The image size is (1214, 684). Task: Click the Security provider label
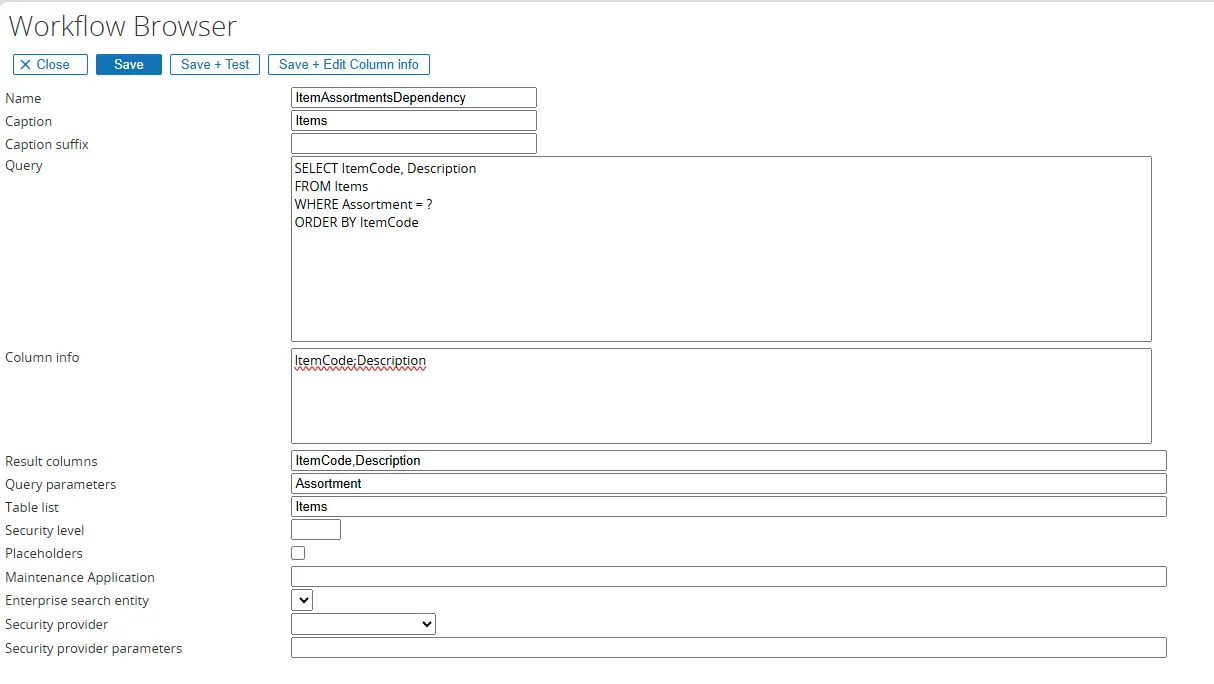[x=57, y=624]
